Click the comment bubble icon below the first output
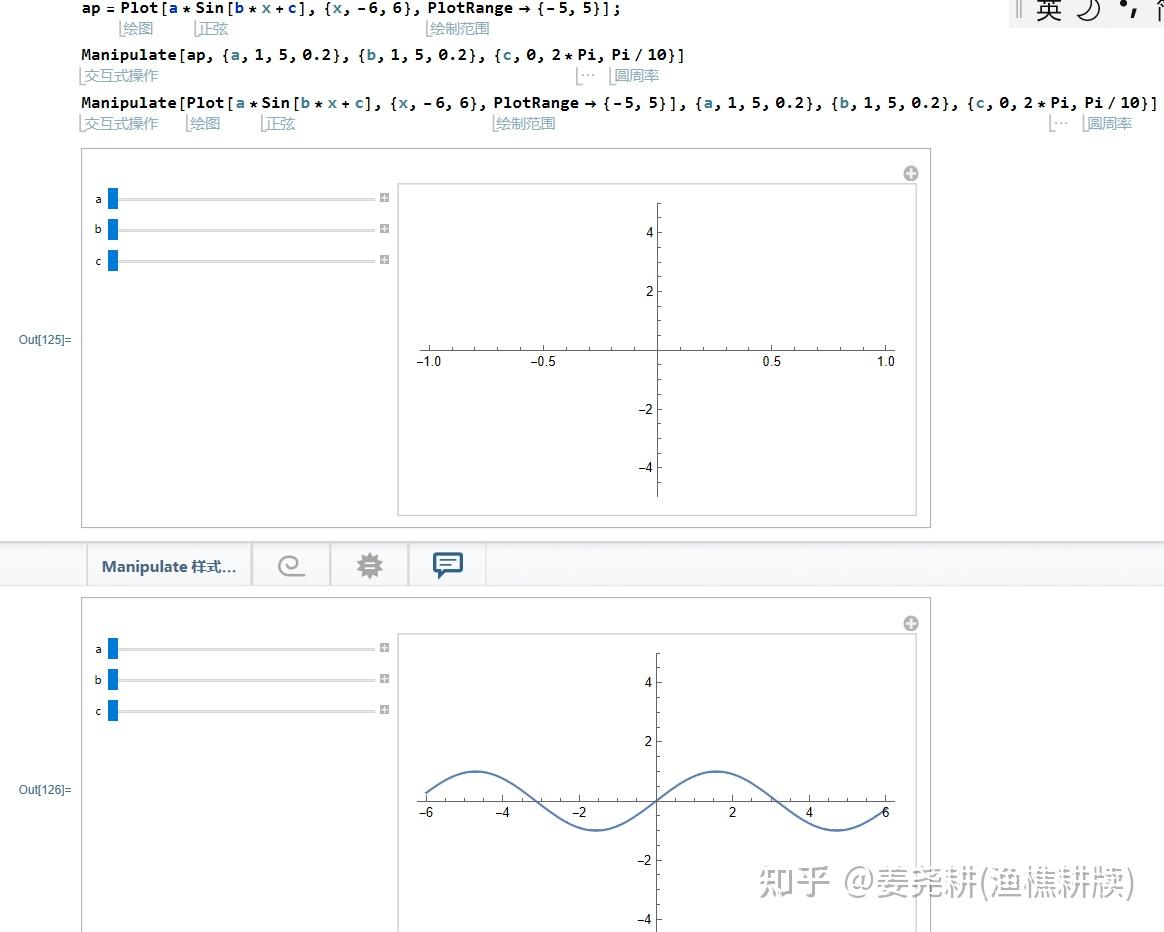The image size is (1164, 932). click(447, 565)
